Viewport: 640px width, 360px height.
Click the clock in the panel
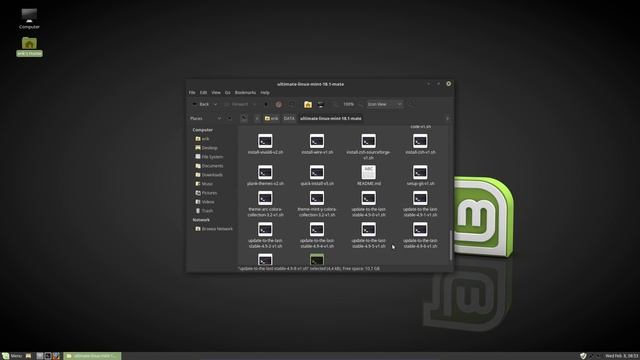(x=622, y=356)
